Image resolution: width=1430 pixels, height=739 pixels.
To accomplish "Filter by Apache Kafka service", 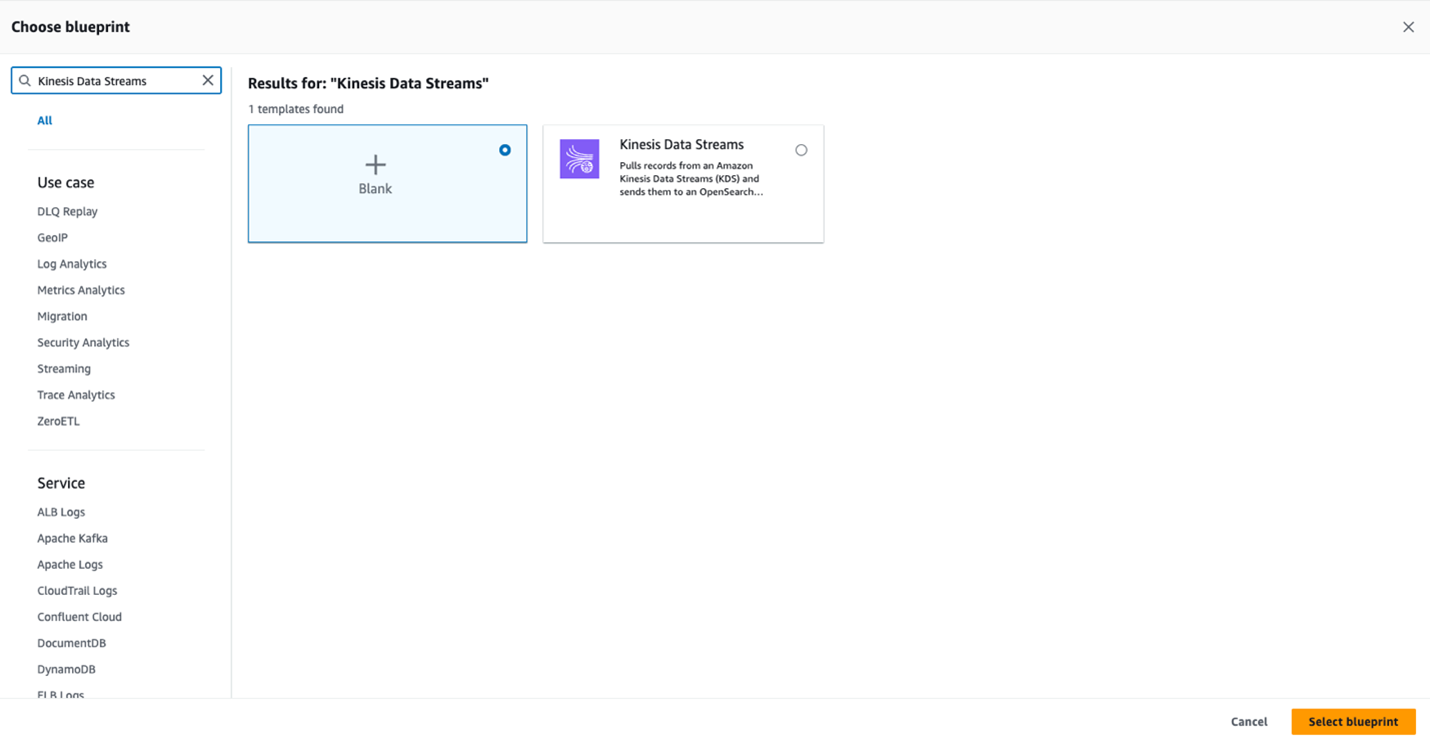I will (x=72, y=538).
